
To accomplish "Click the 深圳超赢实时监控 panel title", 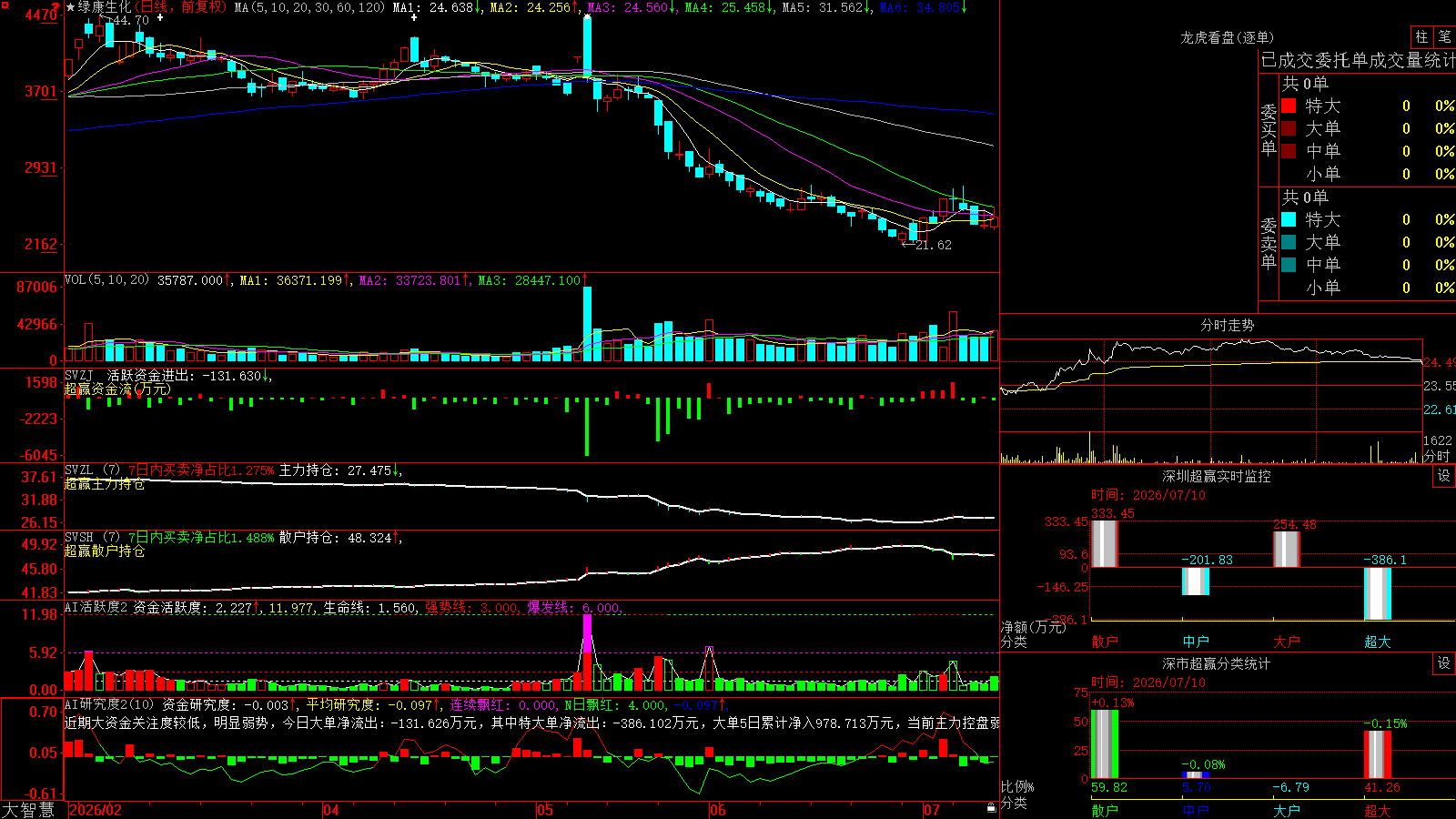I will [1216, 476].
